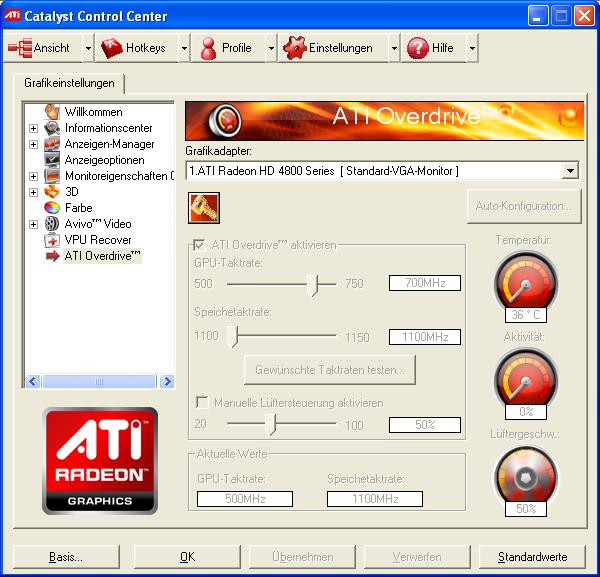Open the Grafikadapter combo box

[382, 171]
